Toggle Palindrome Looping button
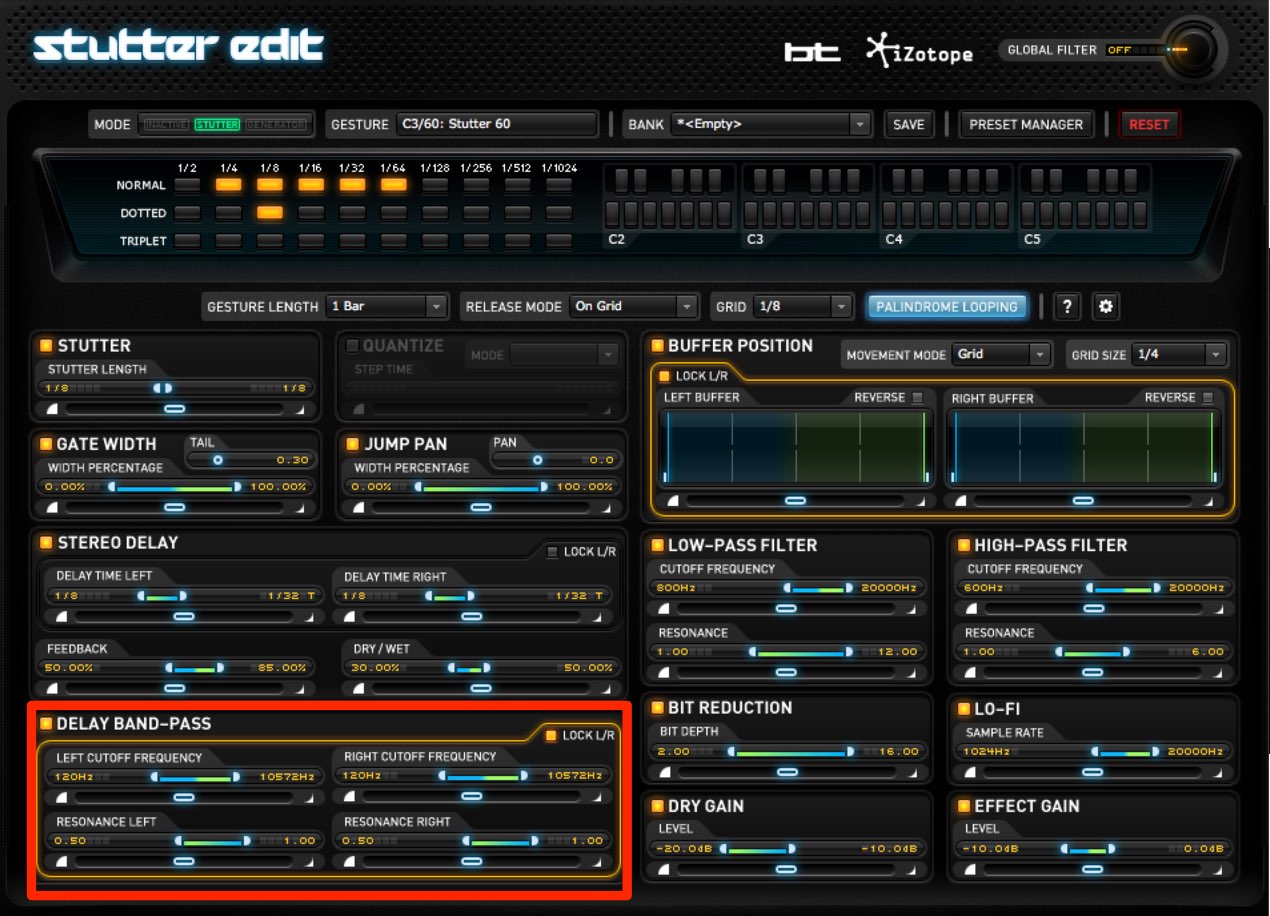 [946, 306]
